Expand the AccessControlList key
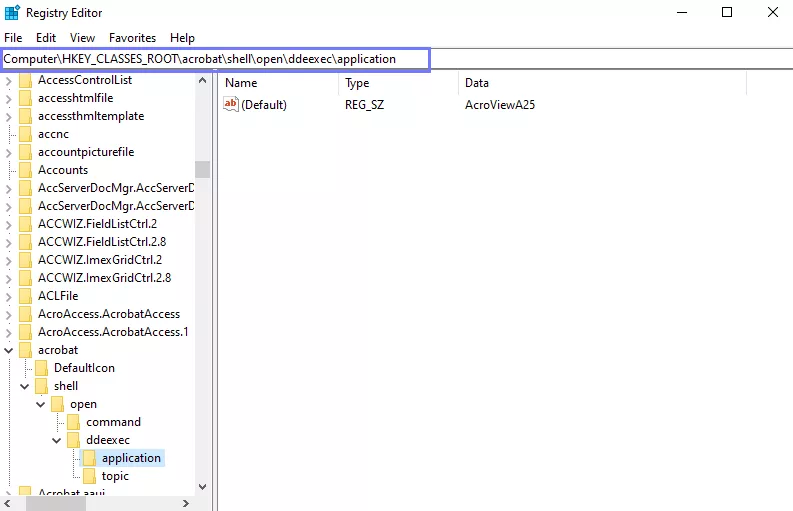 tap(9, 81)
